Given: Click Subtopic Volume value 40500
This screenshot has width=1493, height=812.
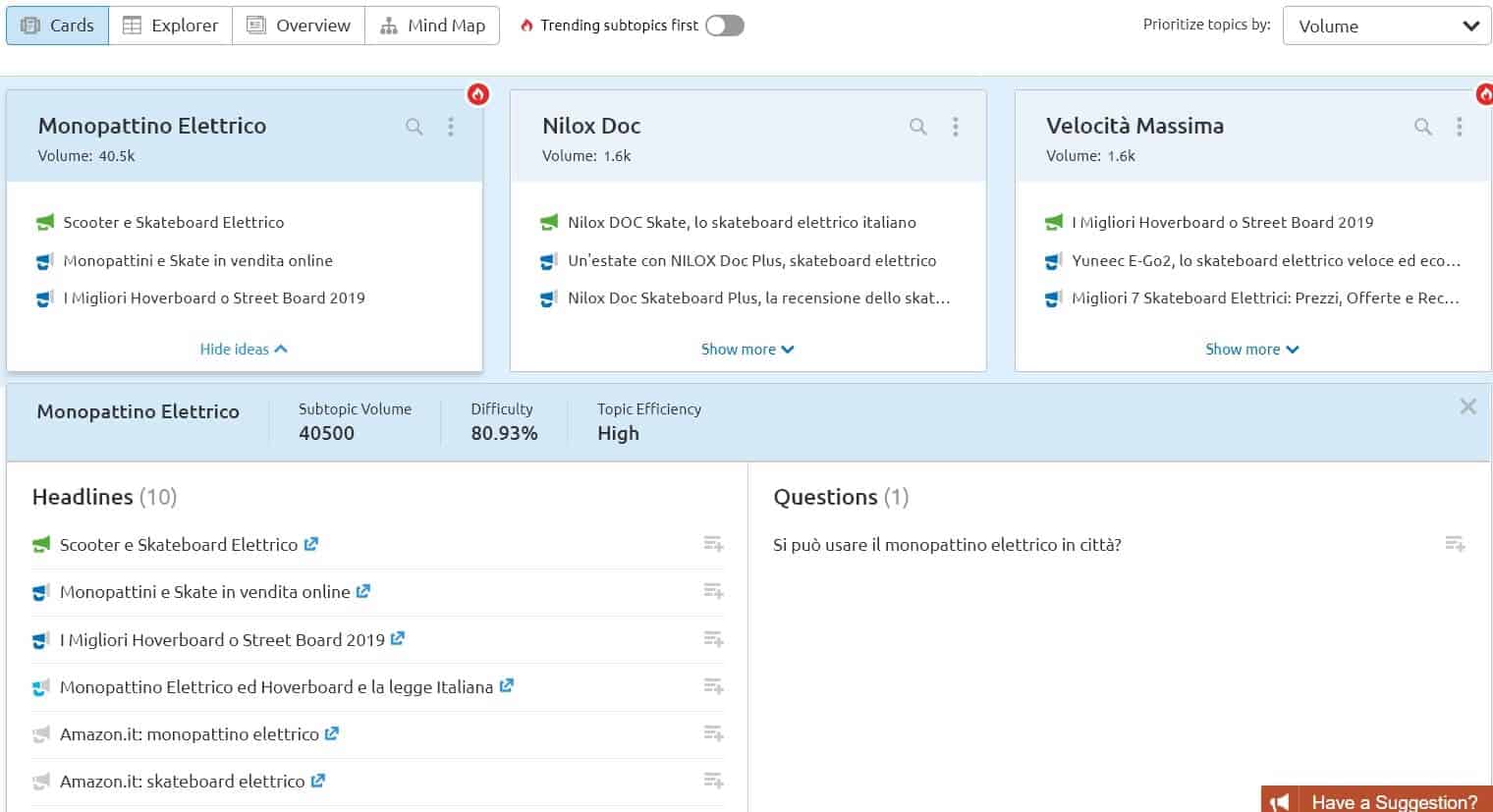Looking at the screenshot, I should pos(326,433).
